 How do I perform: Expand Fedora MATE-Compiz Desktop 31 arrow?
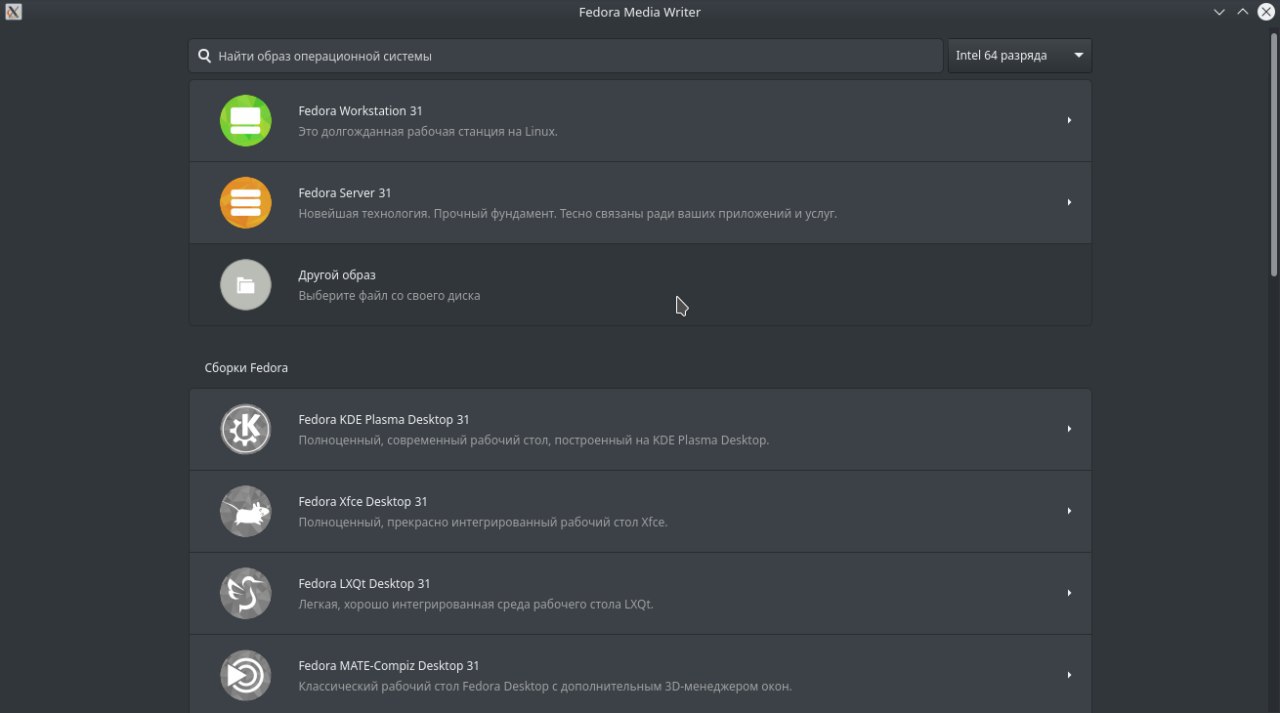(x=1069, y=675)
